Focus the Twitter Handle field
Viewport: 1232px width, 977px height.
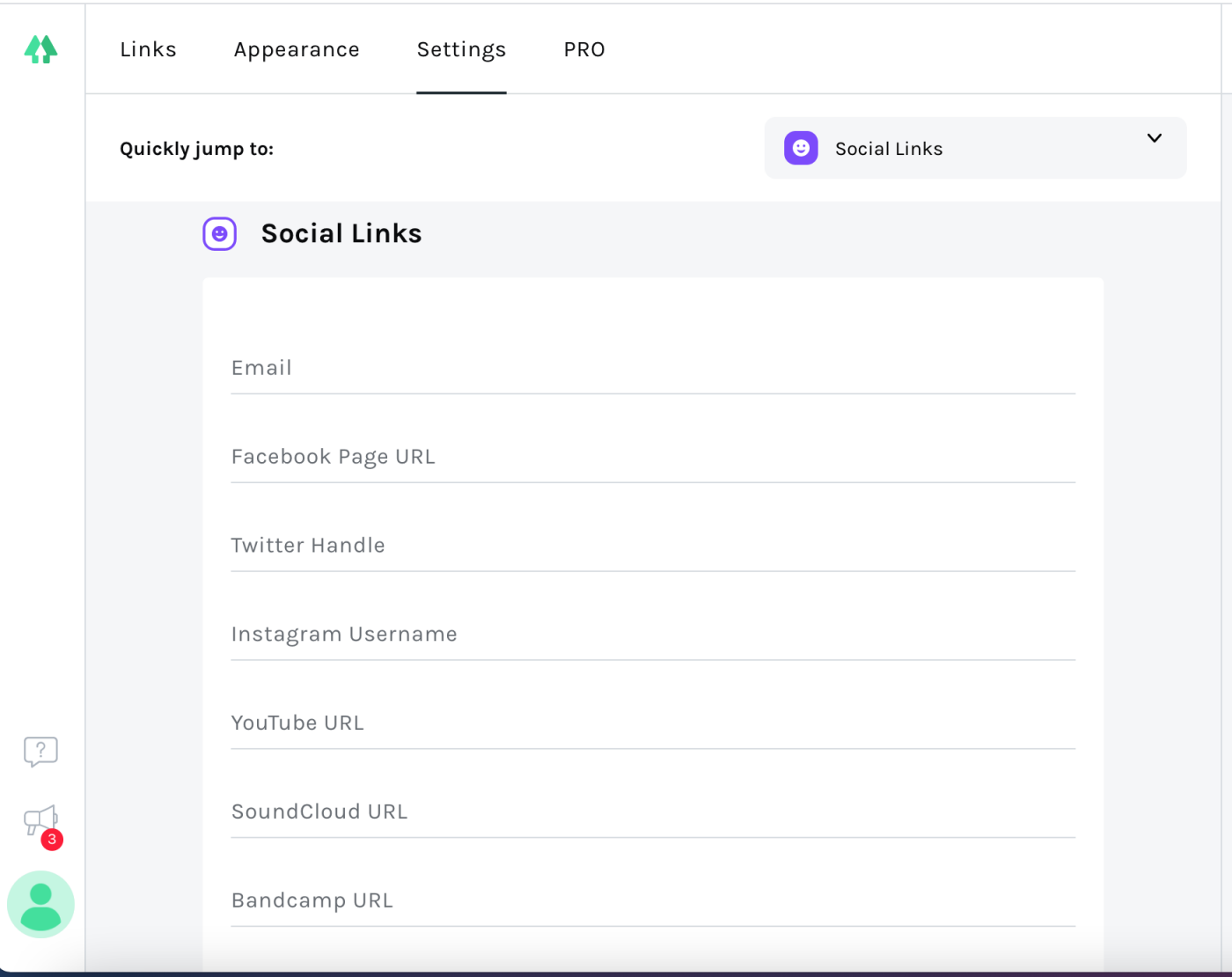pyautogui.click(x=653, y=546)
